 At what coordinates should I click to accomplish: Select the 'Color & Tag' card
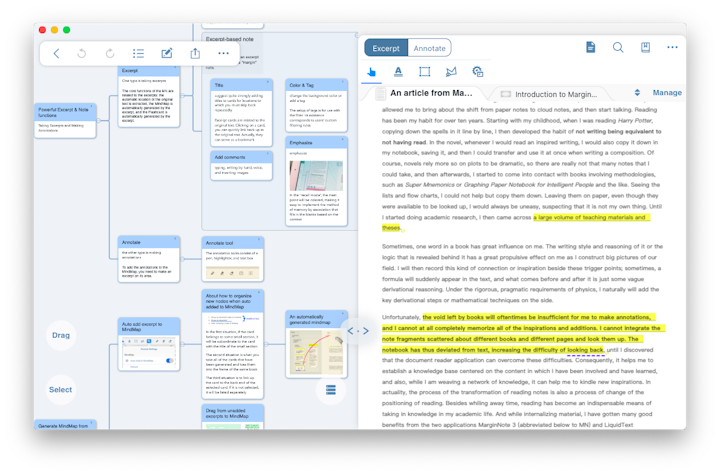316,105
